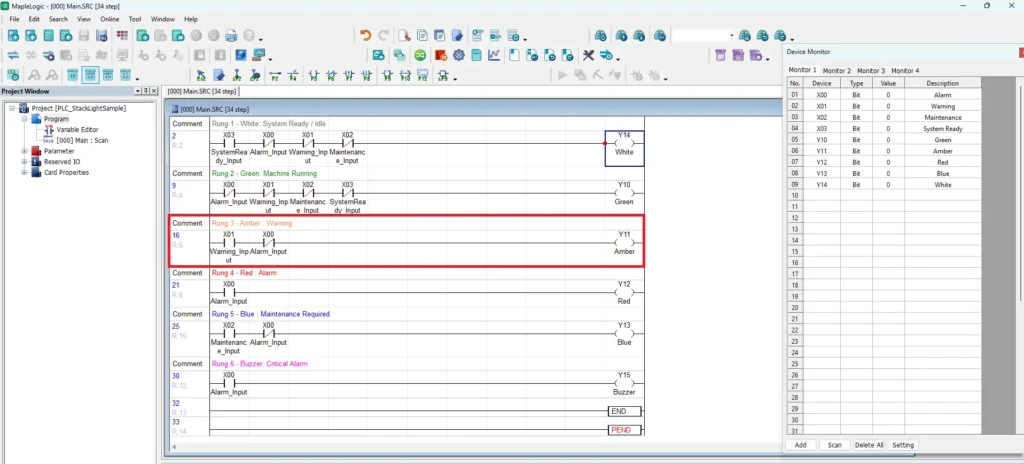
Task: Choose the F2 horizontal line tool
Action: tap(275, 75)
